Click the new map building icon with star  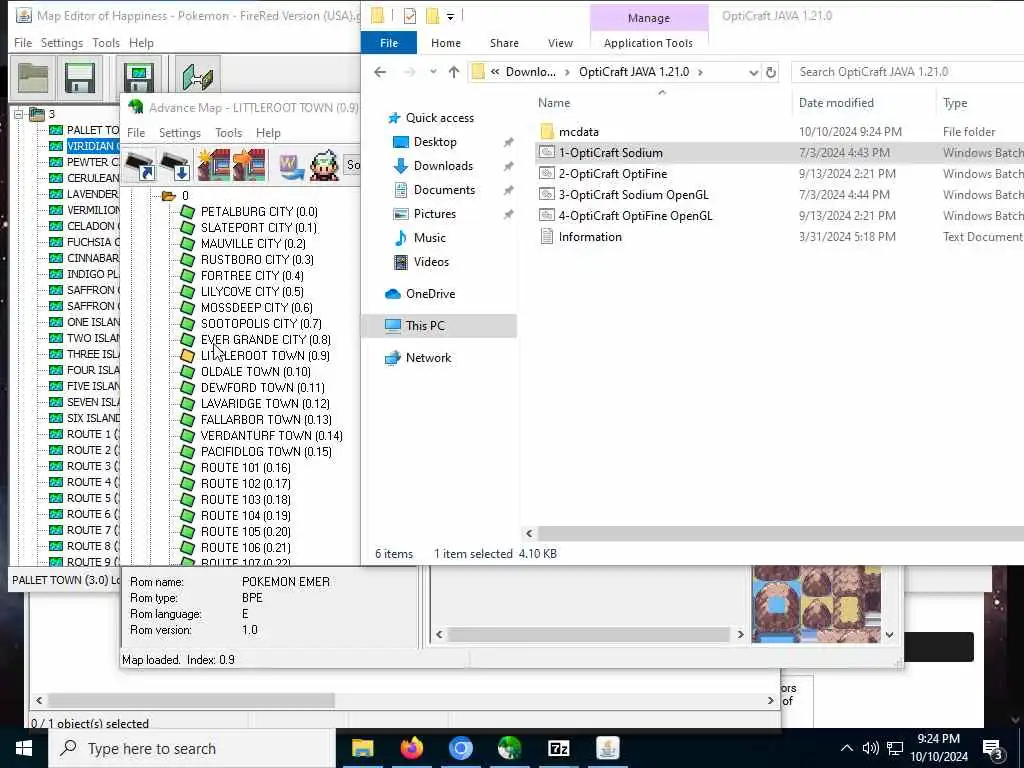click(x=214, y=165)
